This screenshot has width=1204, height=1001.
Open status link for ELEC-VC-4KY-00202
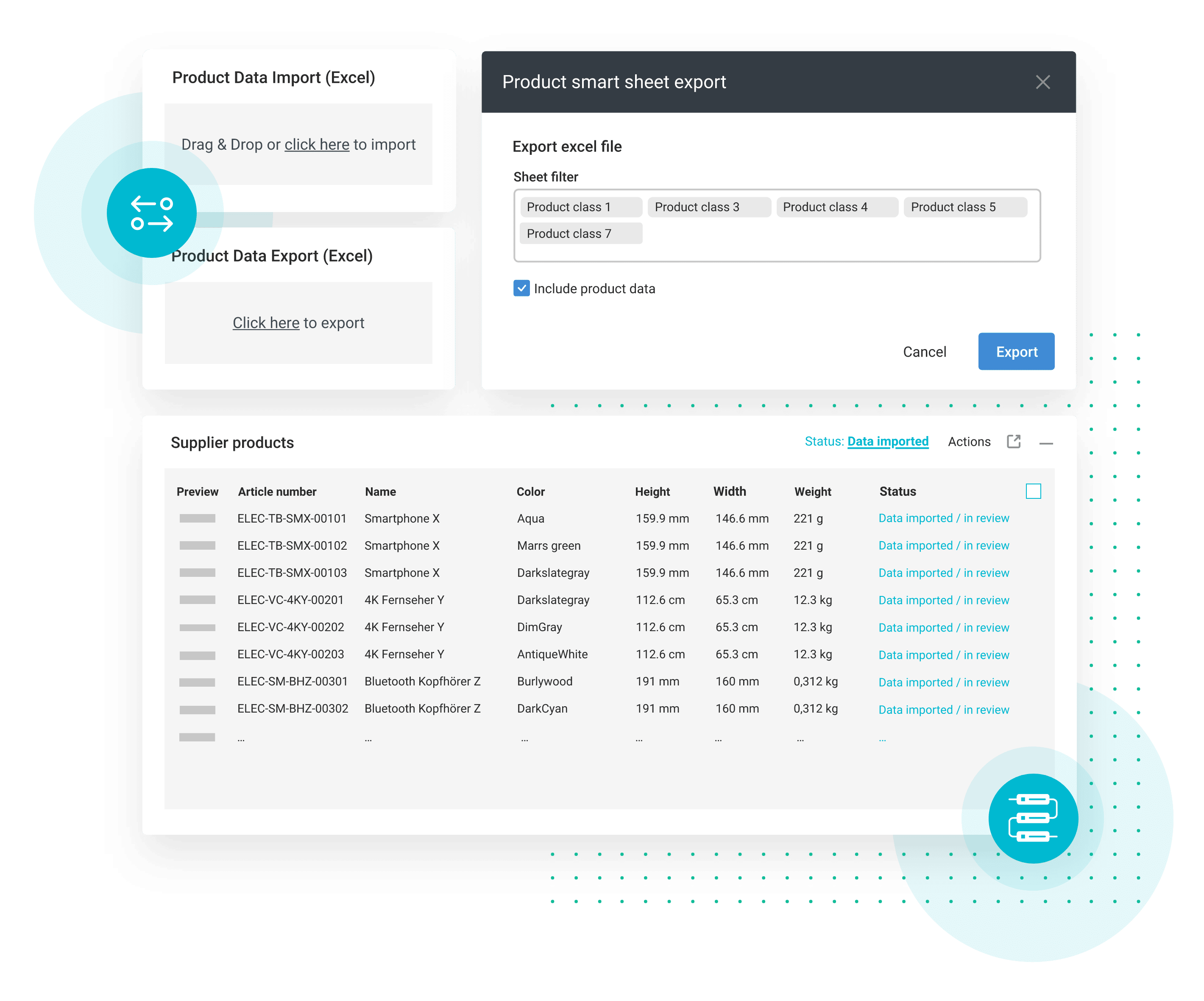click(944, 628)
